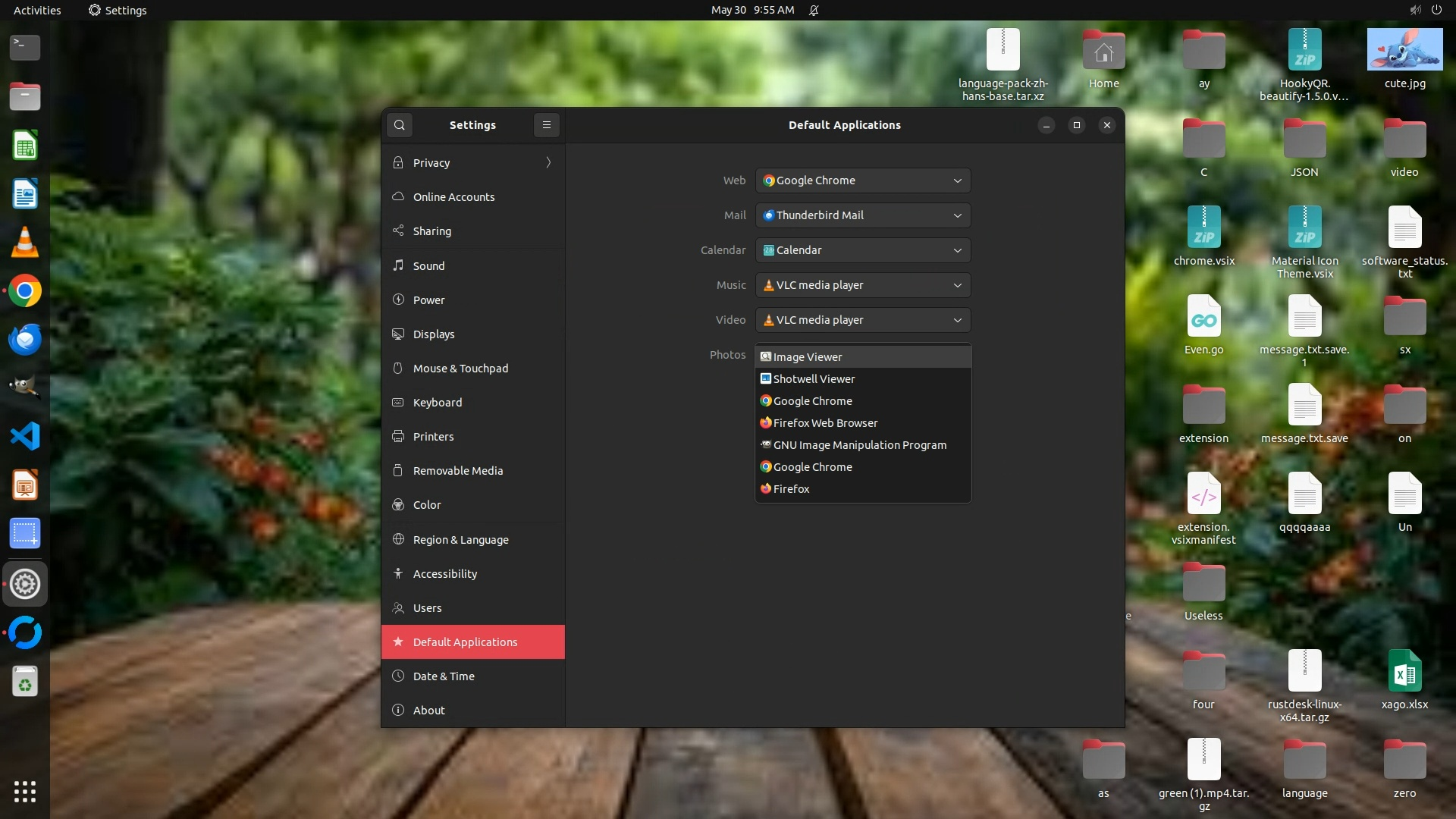Open the About settings page
This screenshot has width=1456, height=819.
coord(428,710)
